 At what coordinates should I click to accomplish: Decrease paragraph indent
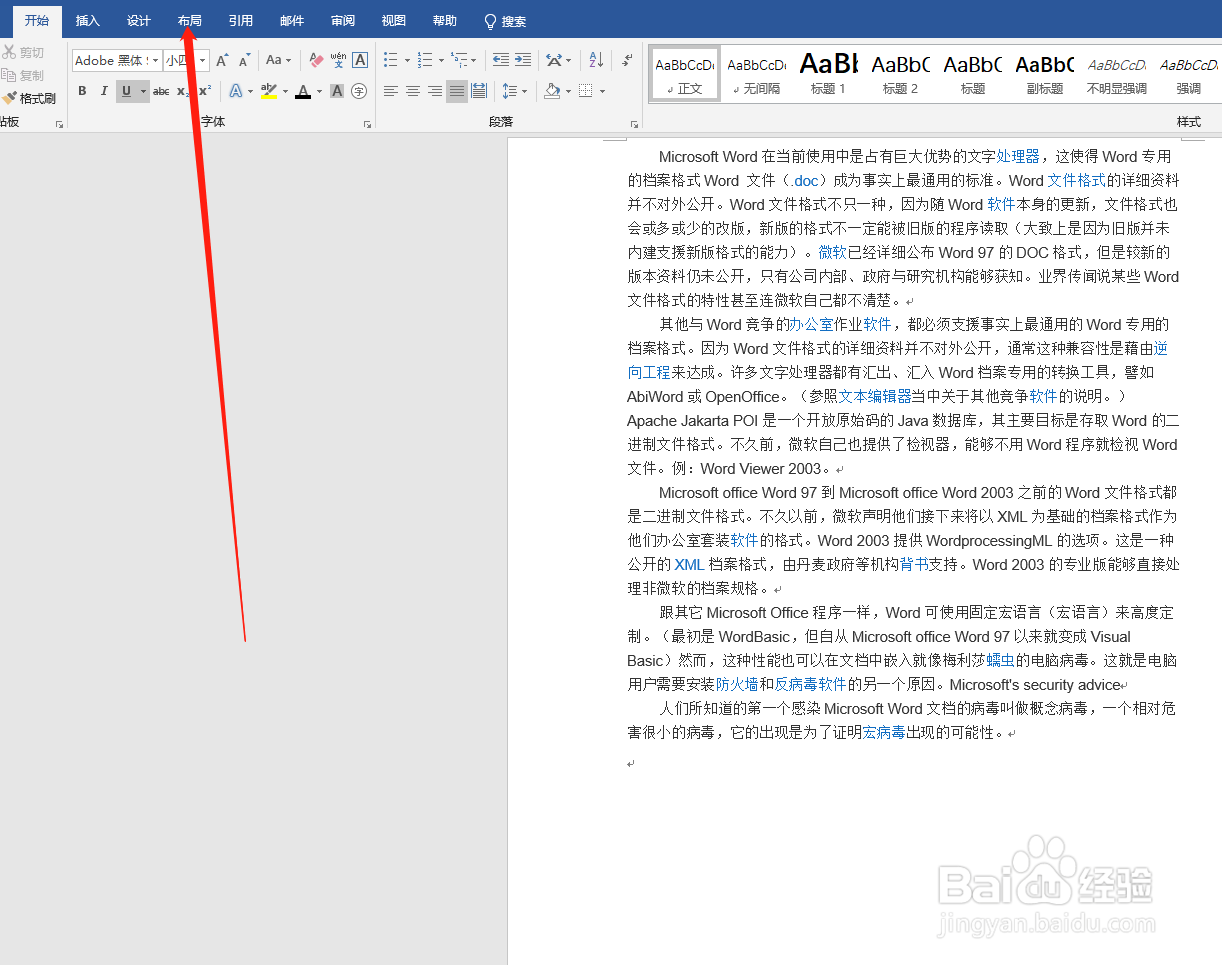[500, 61]
